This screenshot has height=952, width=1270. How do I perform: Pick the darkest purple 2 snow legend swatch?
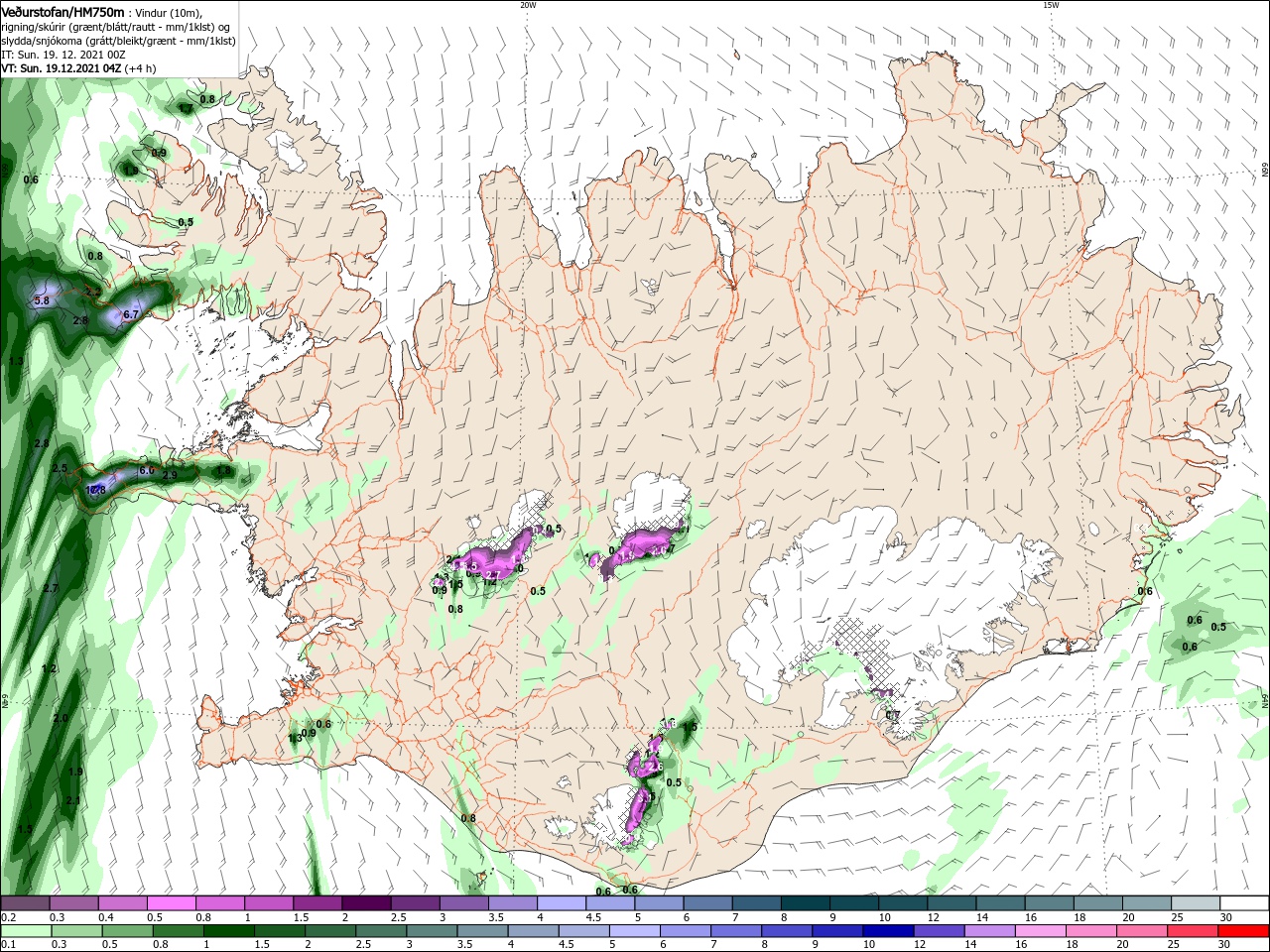[x=366, y=903]
